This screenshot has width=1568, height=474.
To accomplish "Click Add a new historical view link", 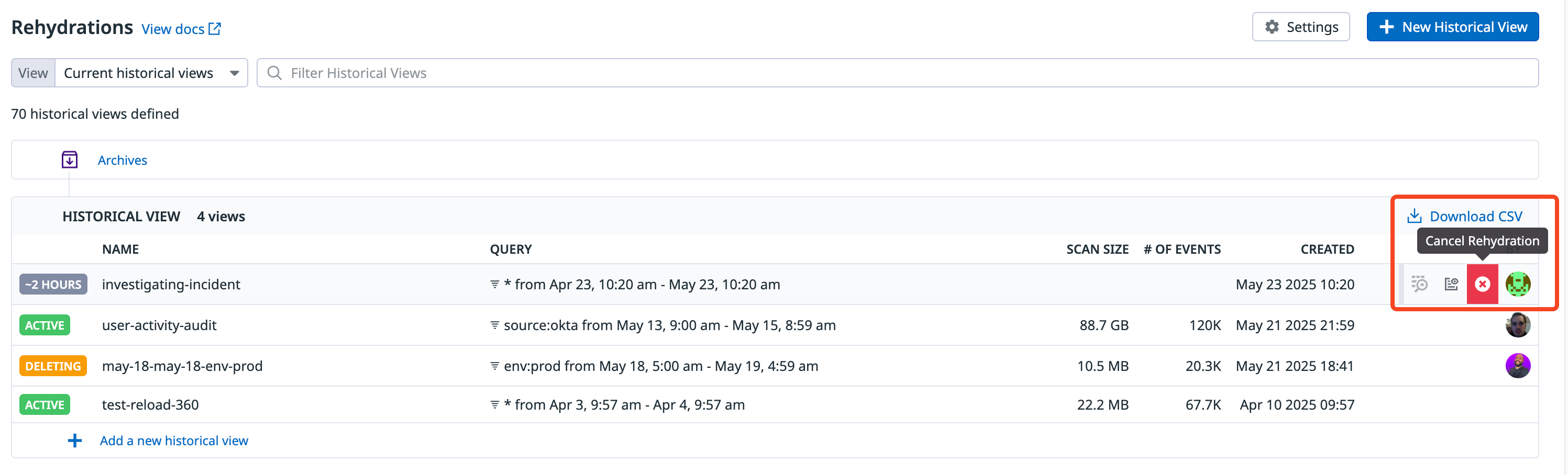I will pyautogui.click(x=173, y=441).
